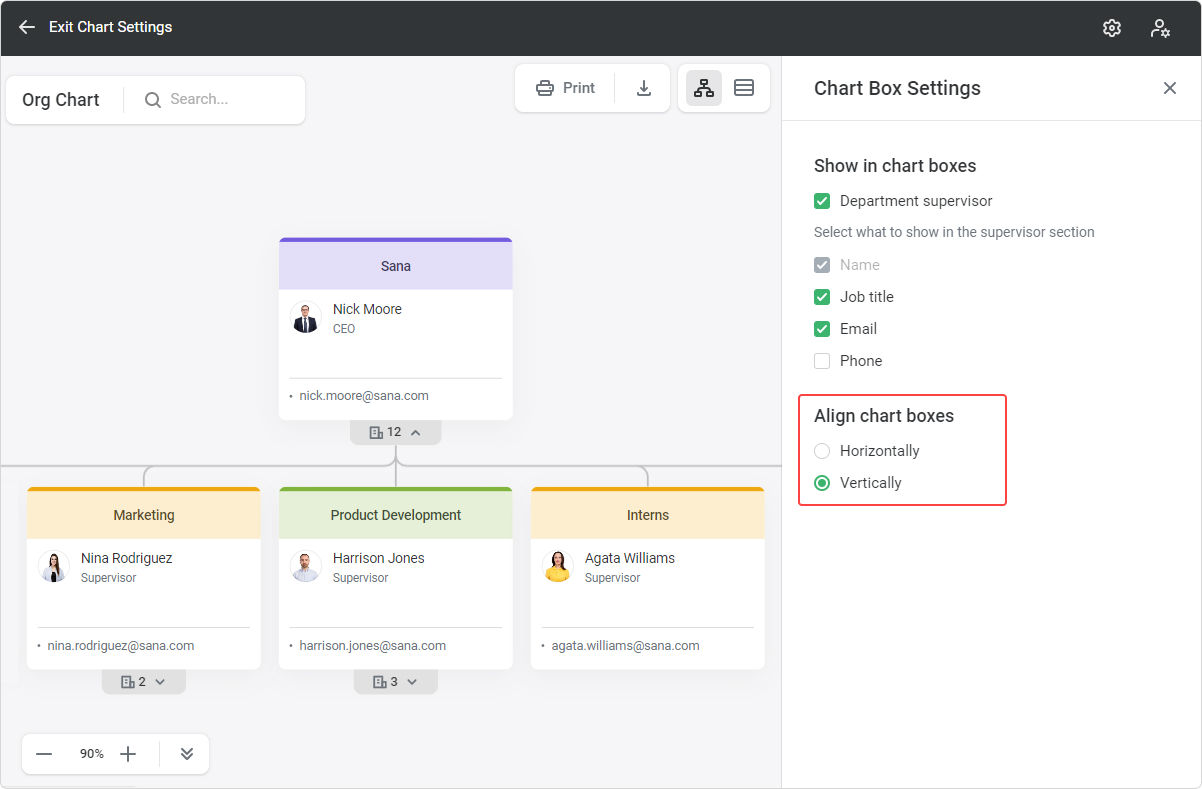The image size is (1202, 789).
Task: Open the user settings icon in the header
Action: coord(1160,28)
